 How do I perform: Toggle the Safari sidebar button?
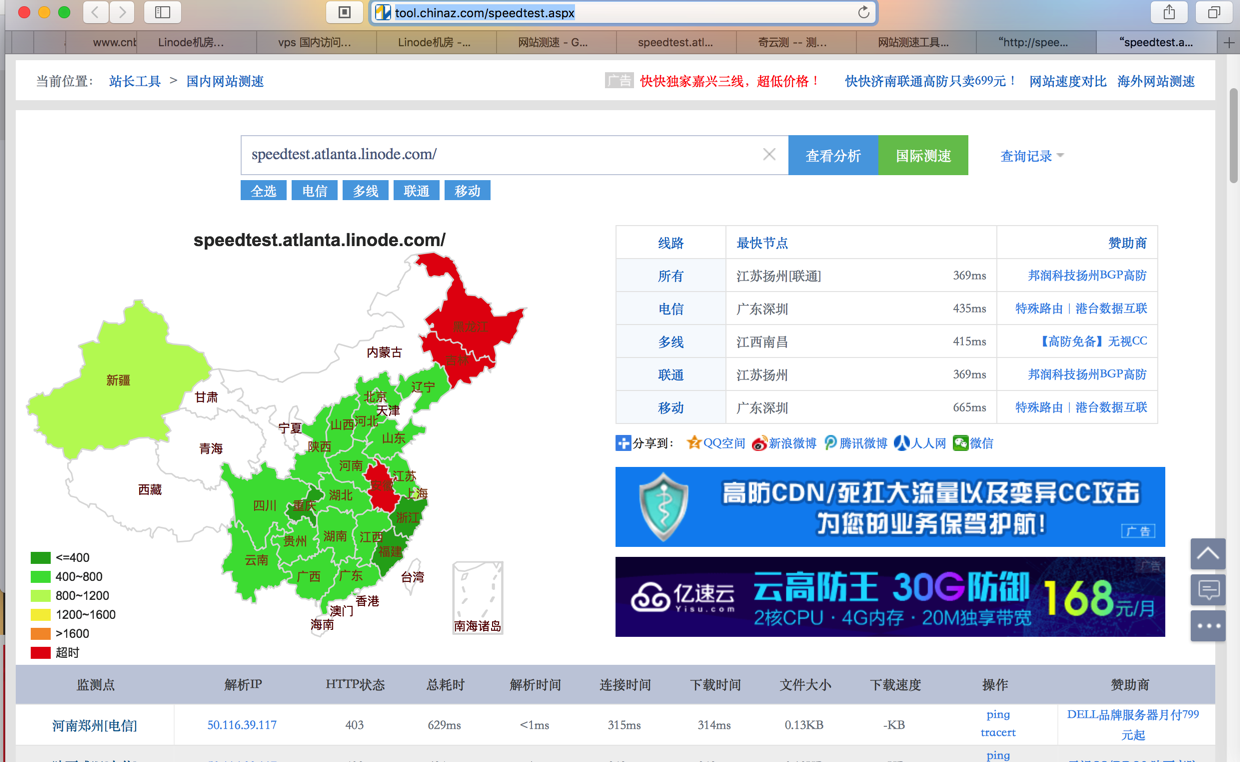(163, 13)
